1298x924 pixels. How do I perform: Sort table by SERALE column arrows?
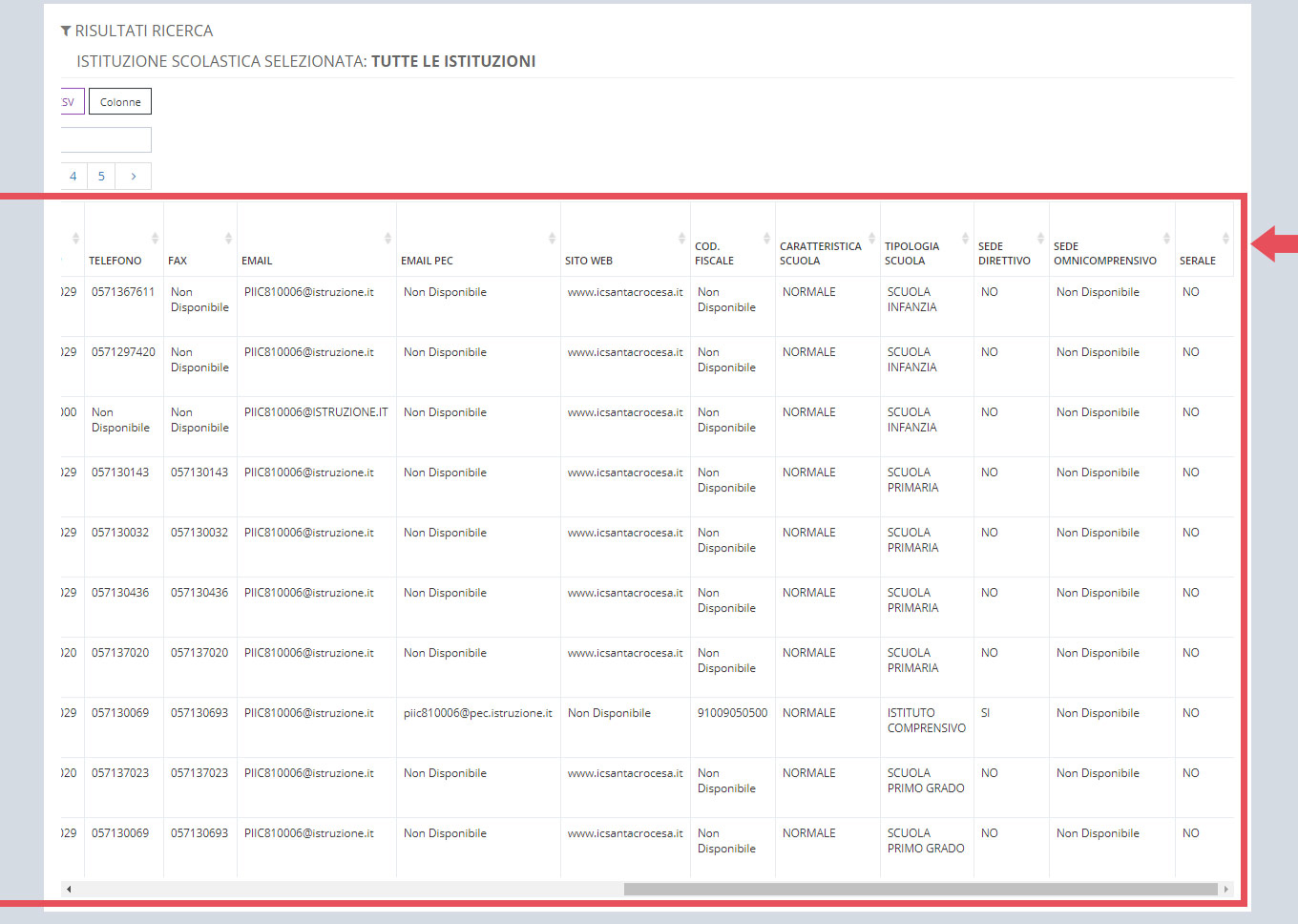(1225, 238)
